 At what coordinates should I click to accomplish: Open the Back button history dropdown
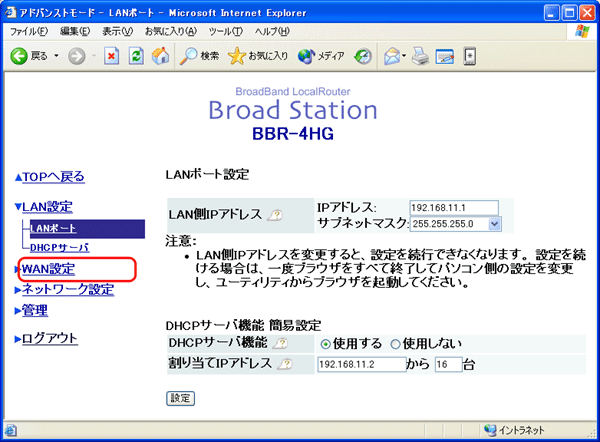[56, 56]
